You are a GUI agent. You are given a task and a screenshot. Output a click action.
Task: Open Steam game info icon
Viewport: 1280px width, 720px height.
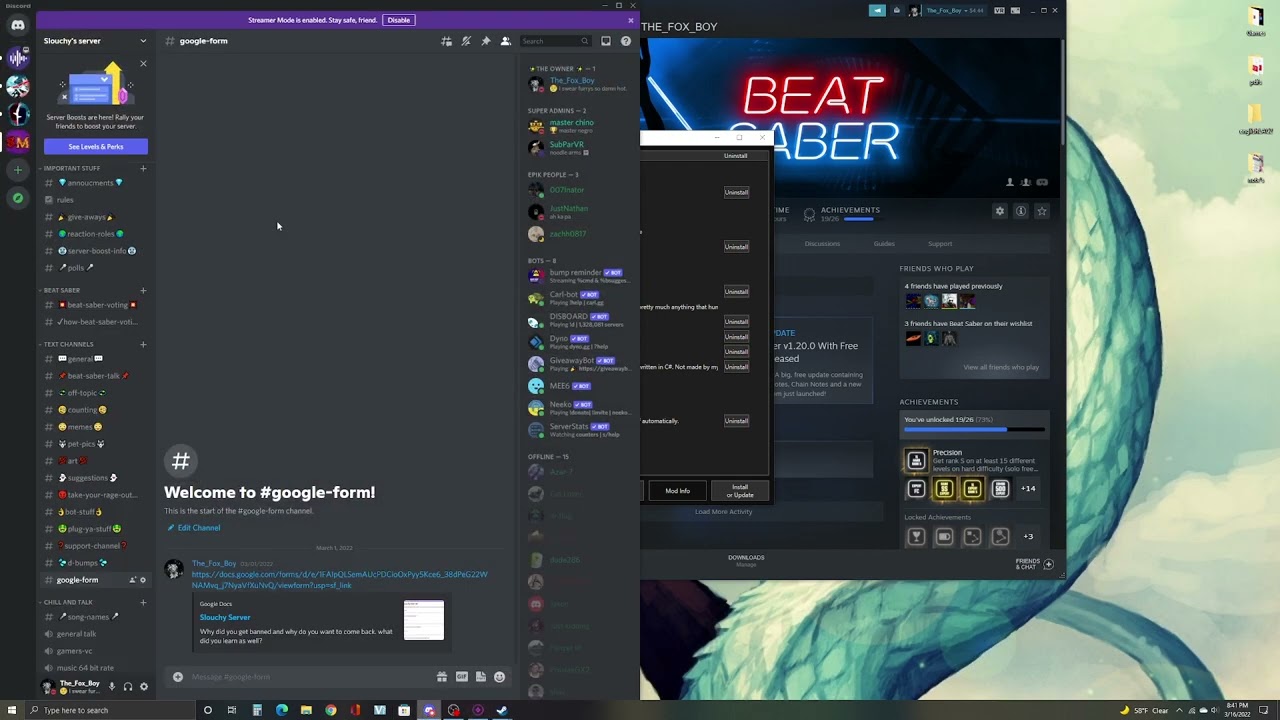(1021, 211)
